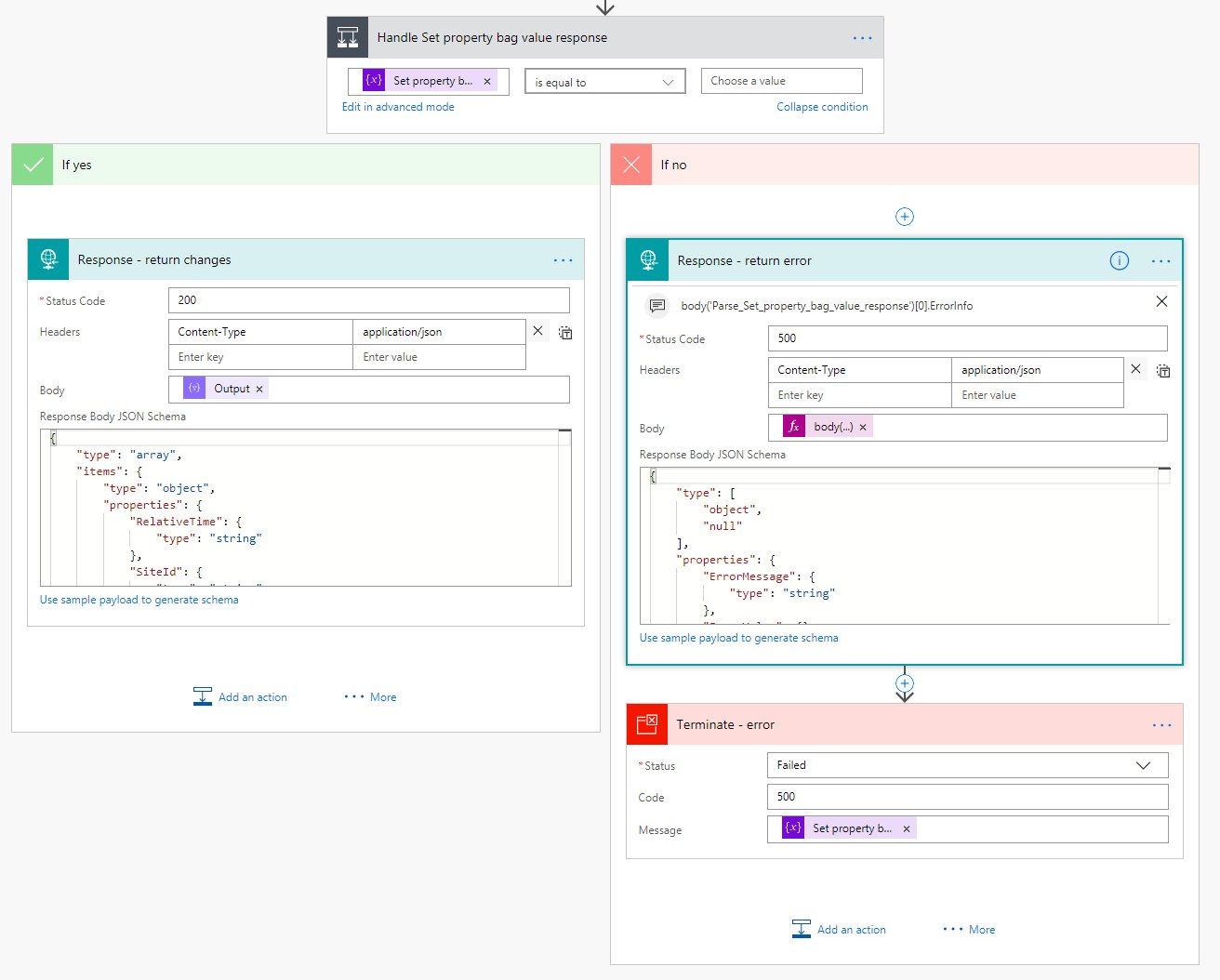Click Content-Type header key in return changes
Image resolution: width=1220 pixels, height=980 pixels.
(x=260, y=332)
